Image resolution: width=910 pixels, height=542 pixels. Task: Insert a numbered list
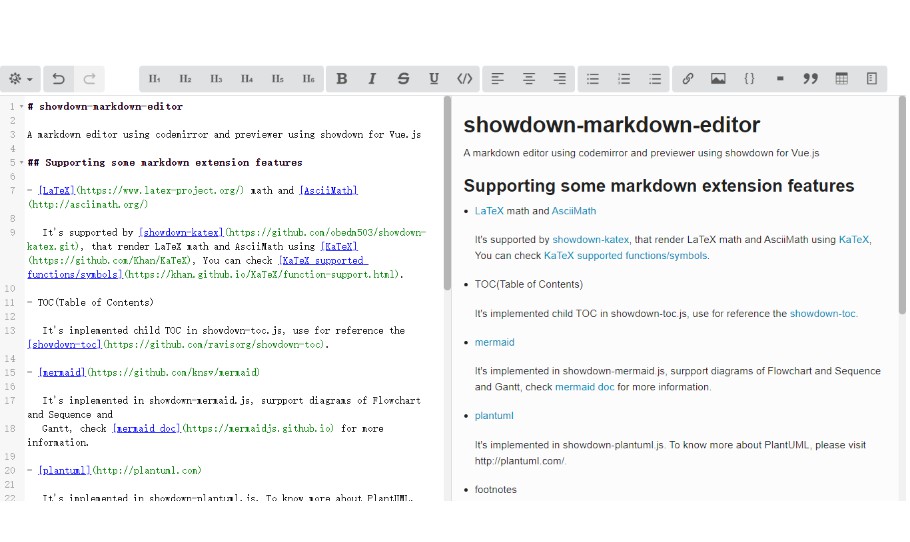click(624, 79)
